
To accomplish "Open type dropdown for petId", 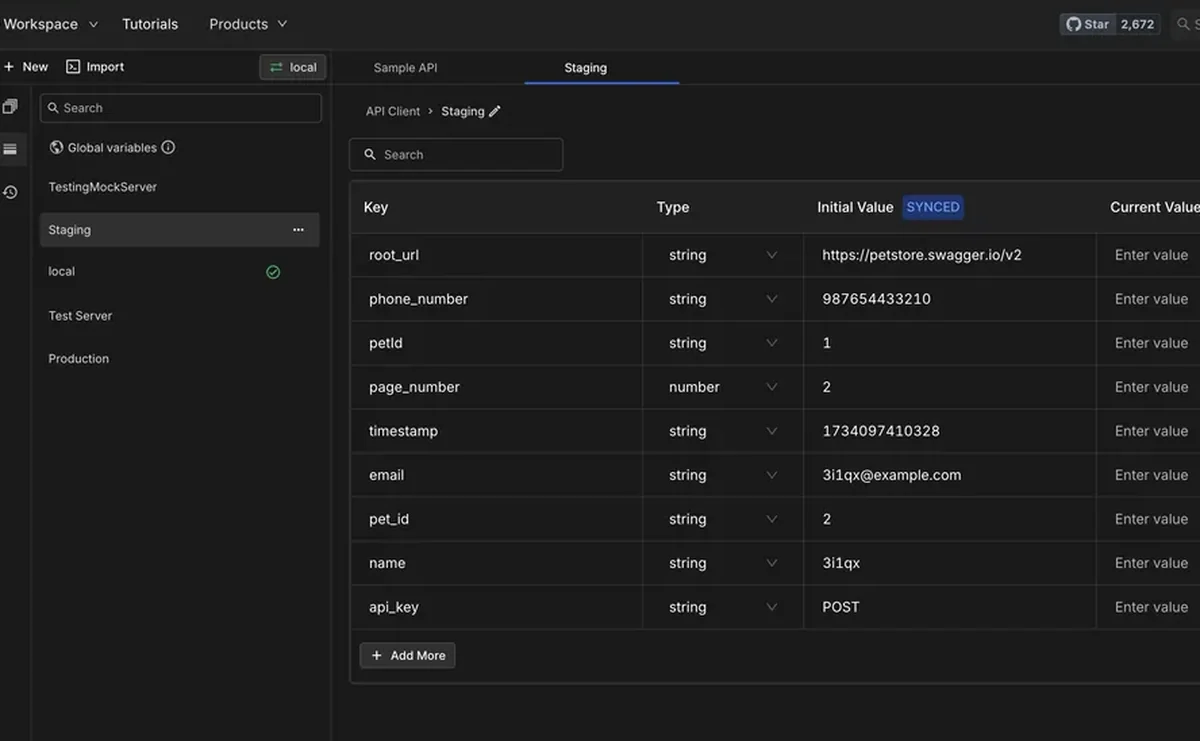I will tap(723, 343).
